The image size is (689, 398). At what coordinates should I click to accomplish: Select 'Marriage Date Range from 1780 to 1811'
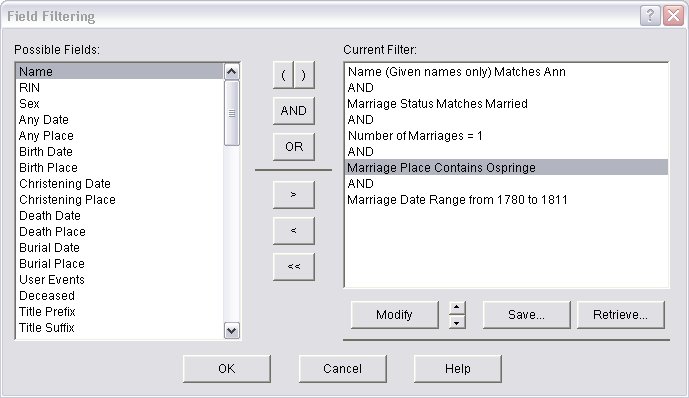click(506, 200)
